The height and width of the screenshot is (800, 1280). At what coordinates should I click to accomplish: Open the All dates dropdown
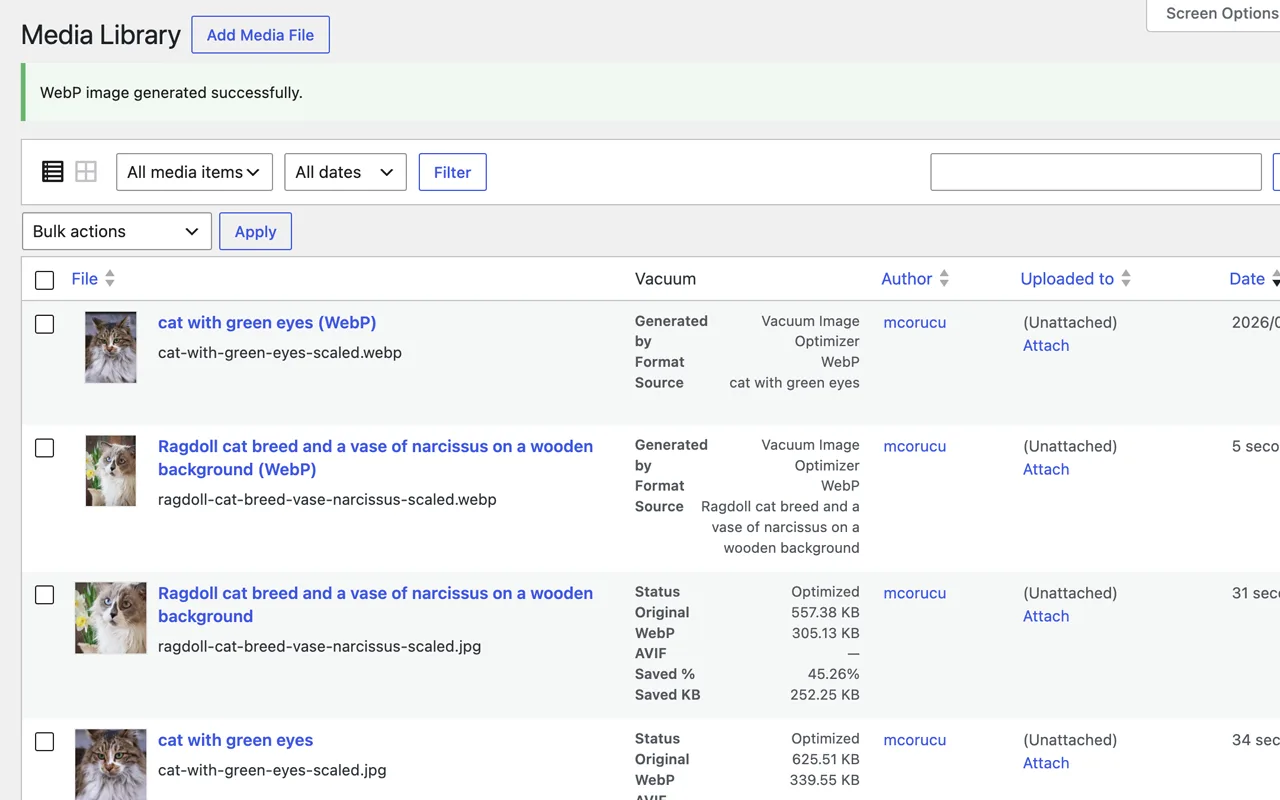(345, 172)
